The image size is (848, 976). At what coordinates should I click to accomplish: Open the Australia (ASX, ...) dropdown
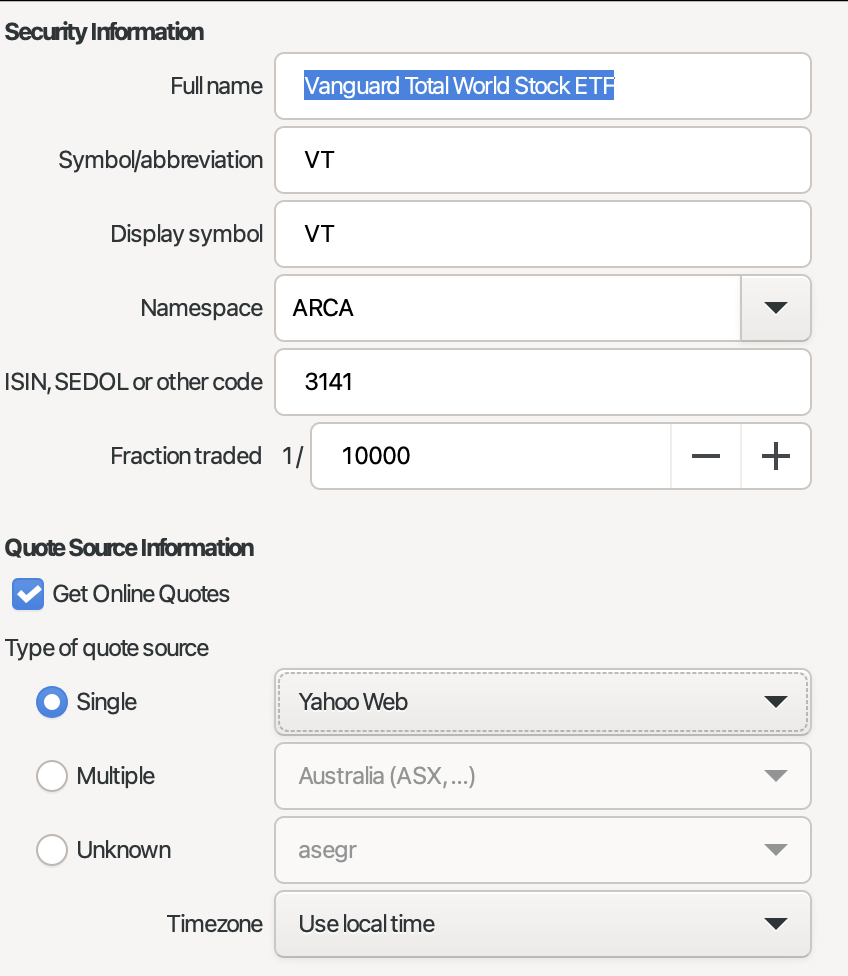[x=543, y=776]
